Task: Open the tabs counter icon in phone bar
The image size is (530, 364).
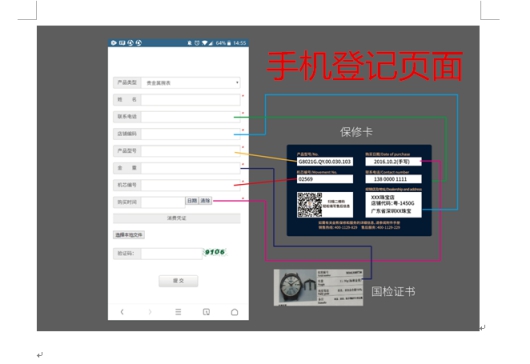Action: point(206,312)
